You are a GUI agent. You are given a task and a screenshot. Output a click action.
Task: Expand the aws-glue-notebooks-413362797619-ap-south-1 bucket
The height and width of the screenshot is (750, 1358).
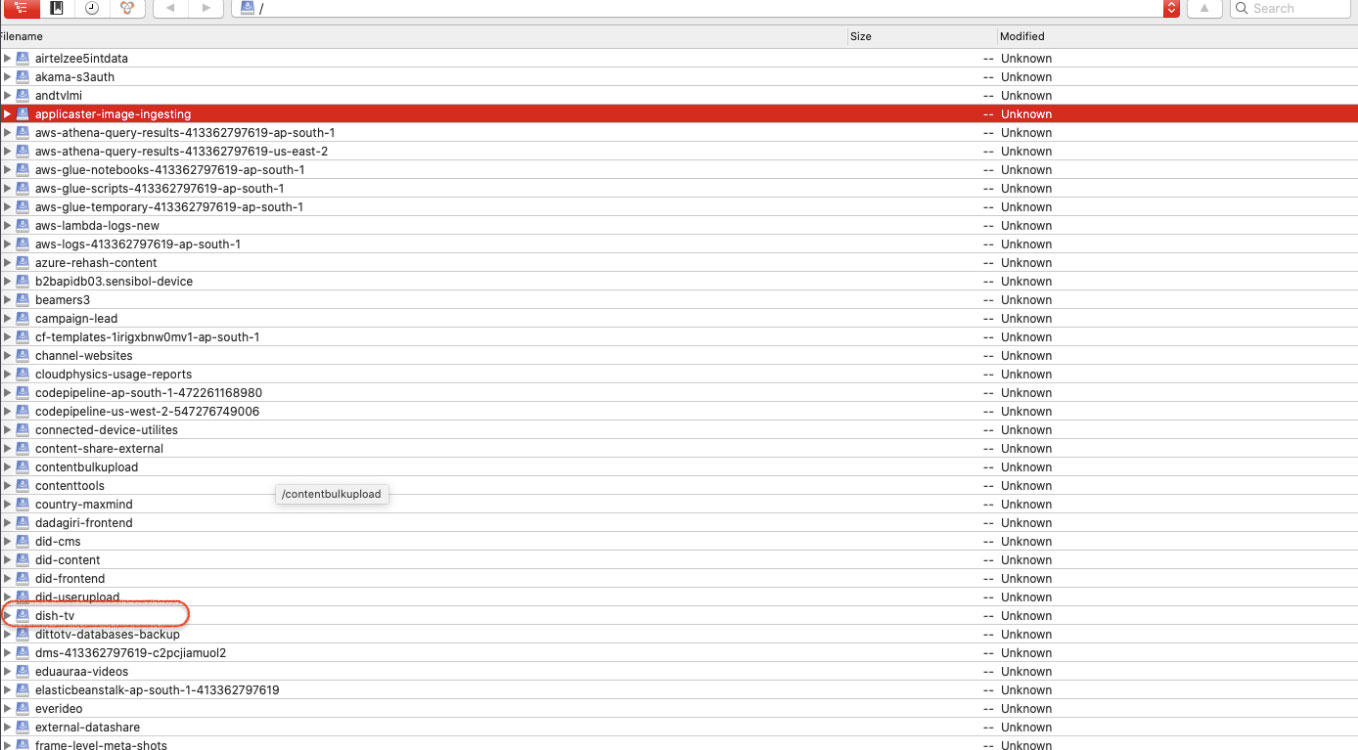coord(7,169)
